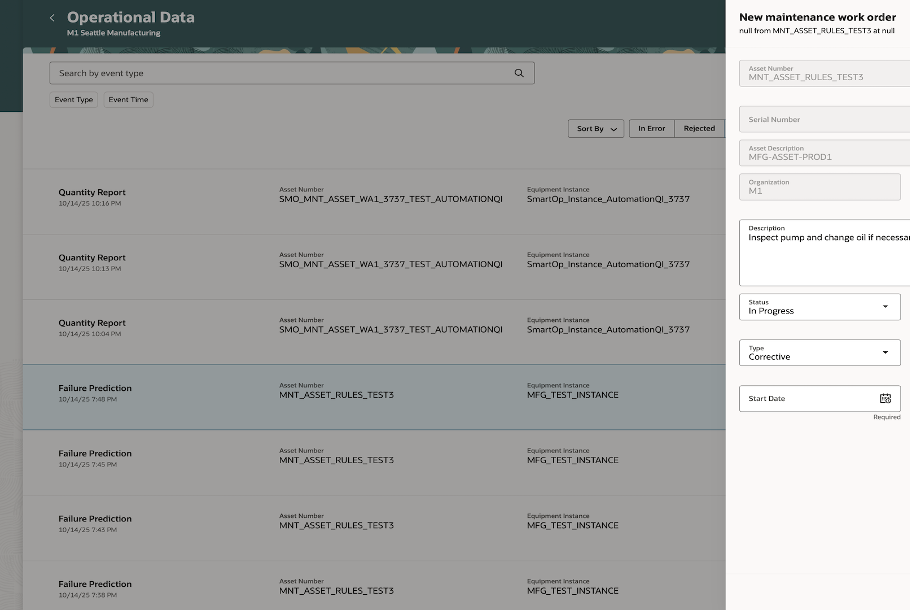910x610 pixels.
Task: Click the Organization field M1
Action: (819, 187)
